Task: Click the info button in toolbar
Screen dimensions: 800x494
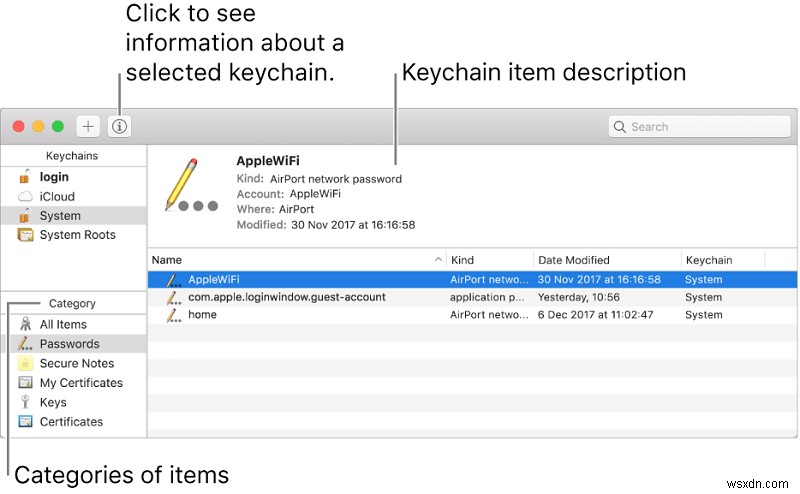Action: click(x=120, y=127)
